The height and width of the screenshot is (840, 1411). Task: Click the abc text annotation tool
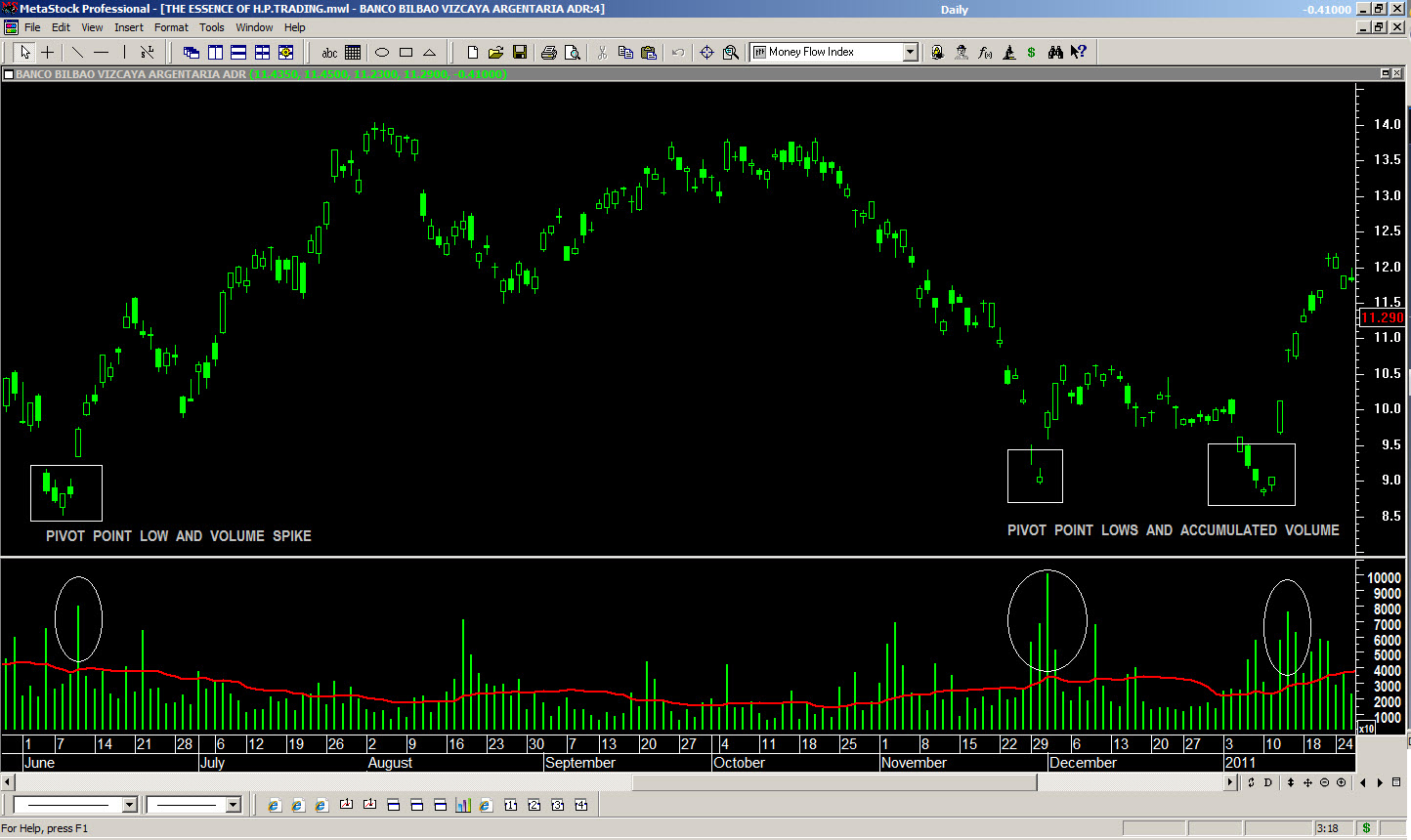[329, 53]
